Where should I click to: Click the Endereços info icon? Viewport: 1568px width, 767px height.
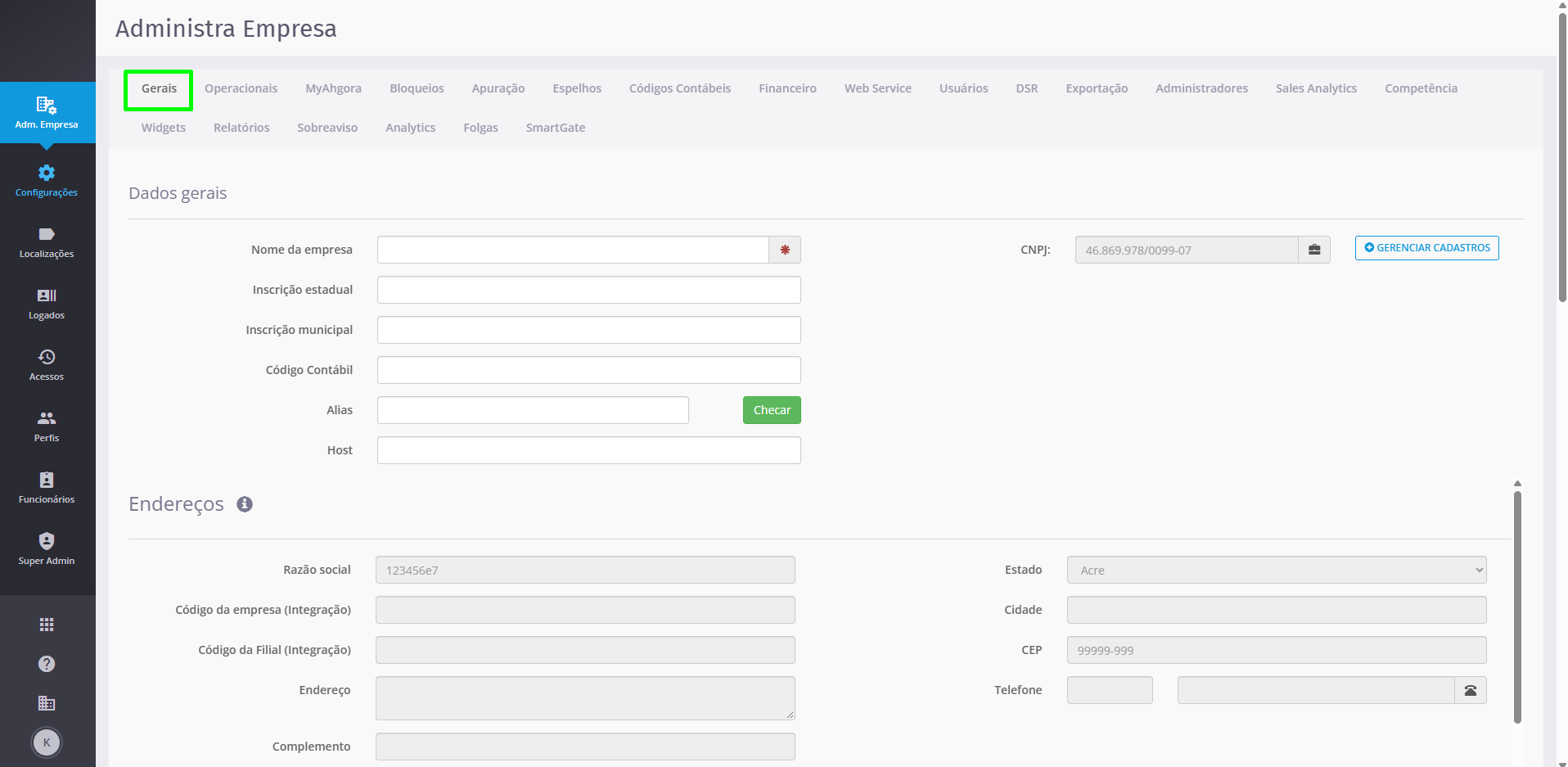(245, 504)
